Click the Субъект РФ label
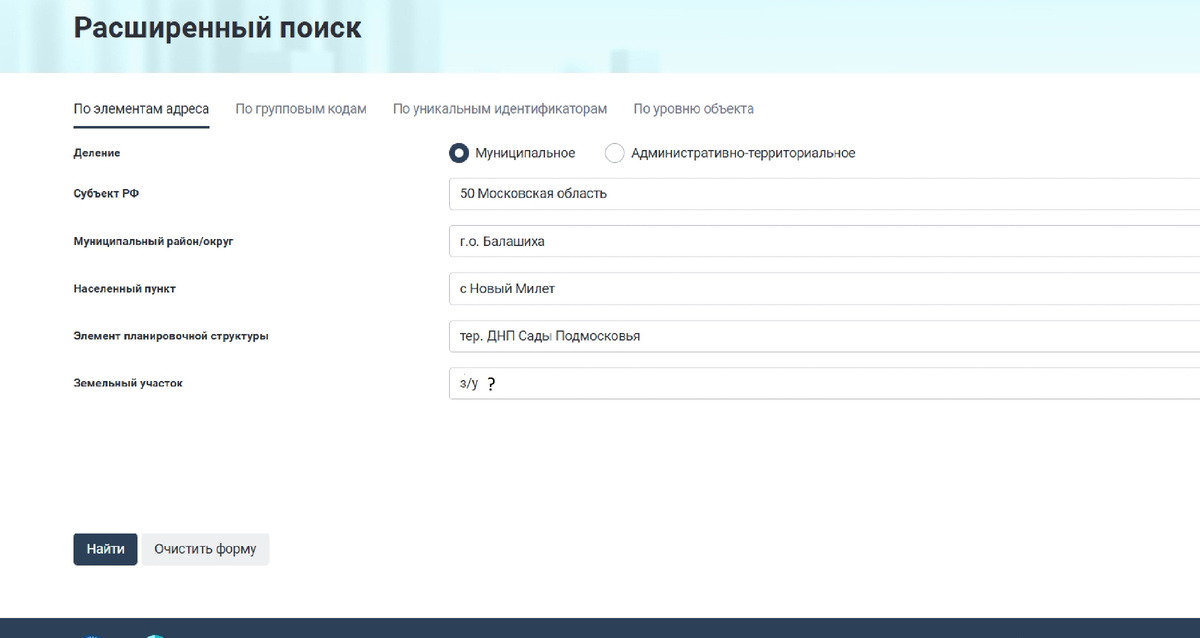 (x=106, y=194)
